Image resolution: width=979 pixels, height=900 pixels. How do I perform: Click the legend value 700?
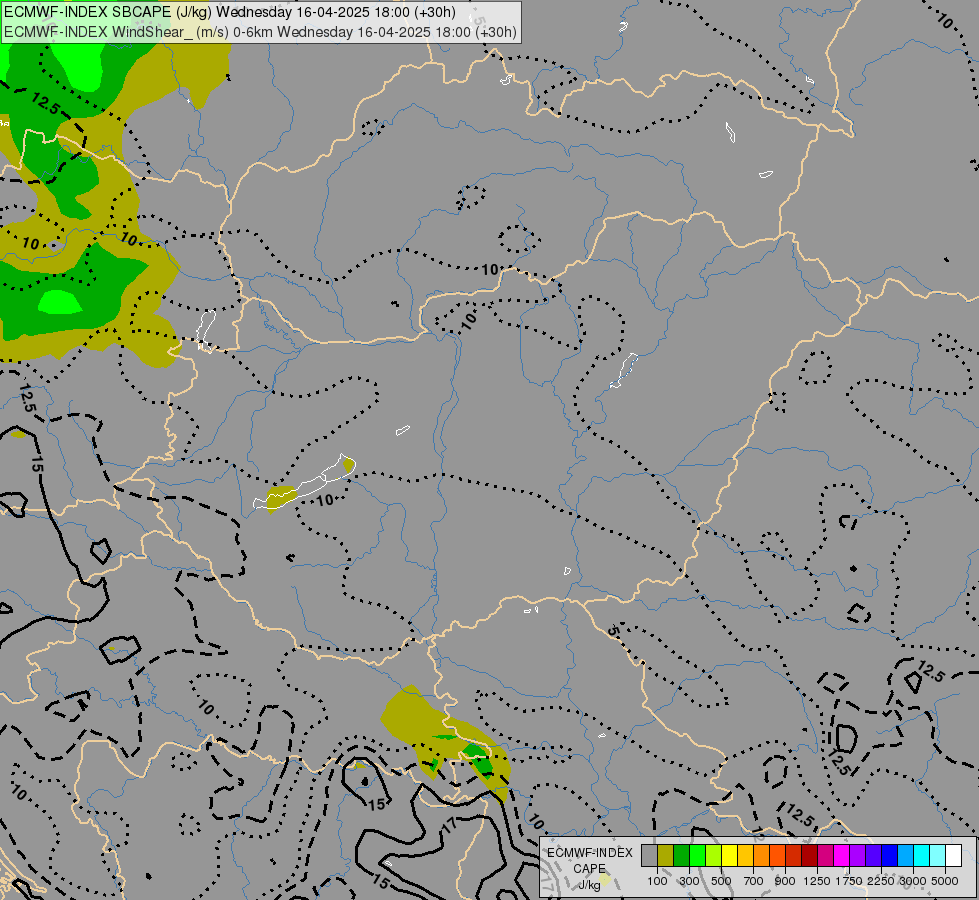754,881
